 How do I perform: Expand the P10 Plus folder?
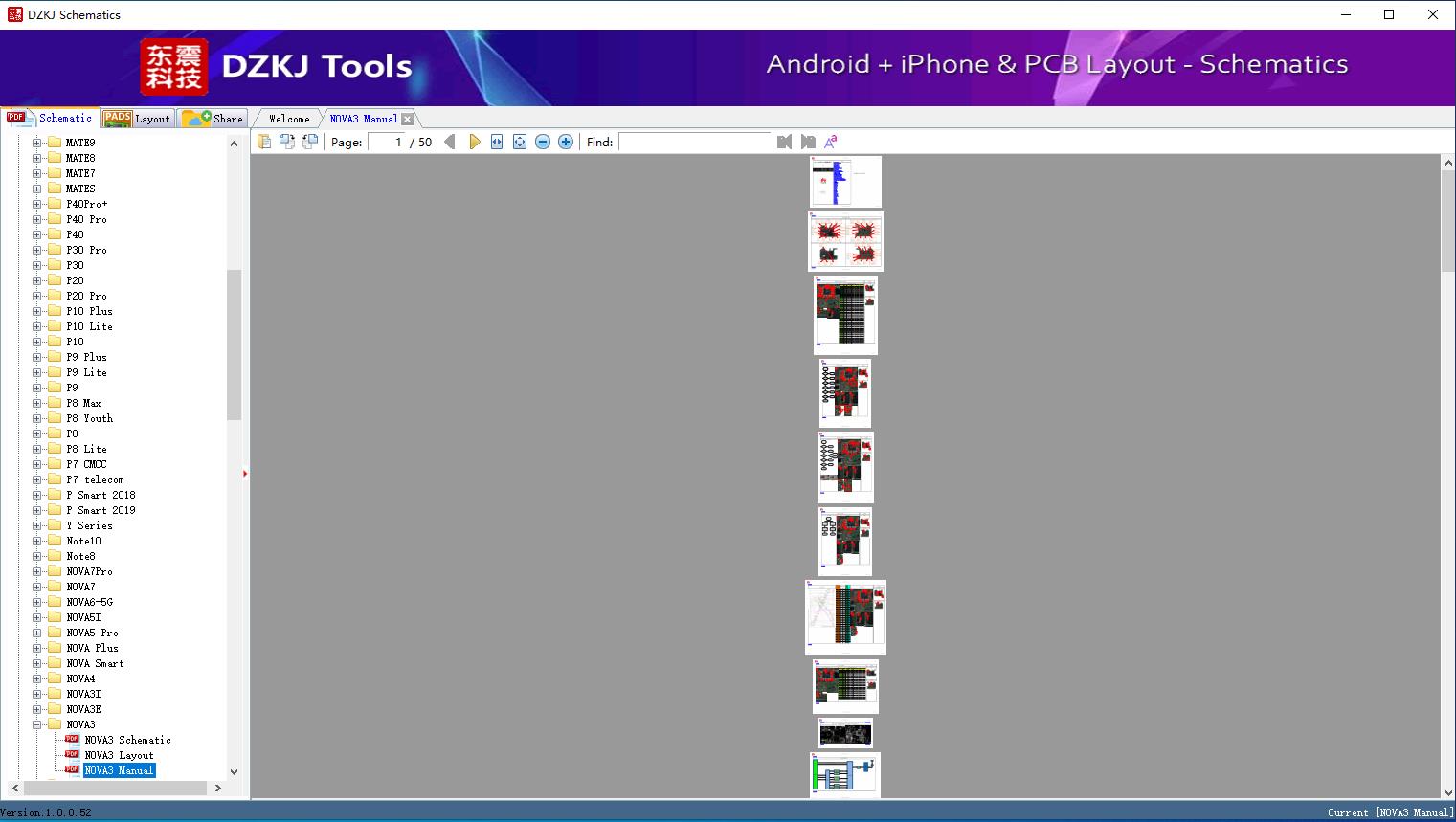(x=37, y=311)
